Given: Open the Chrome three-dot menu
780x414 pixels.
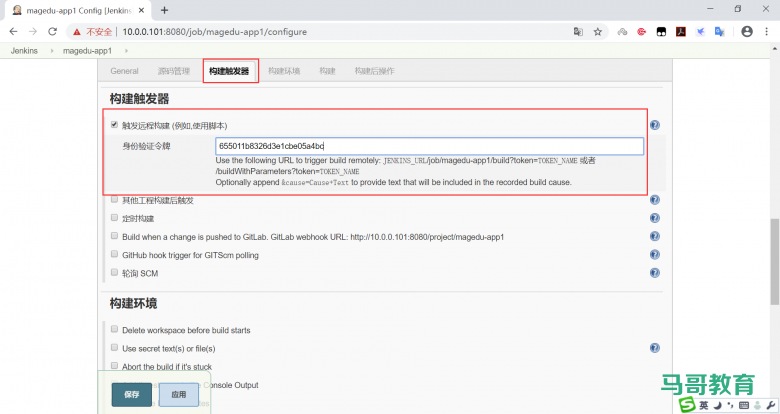Looking at the screenshot, I should tap(767, 31).
